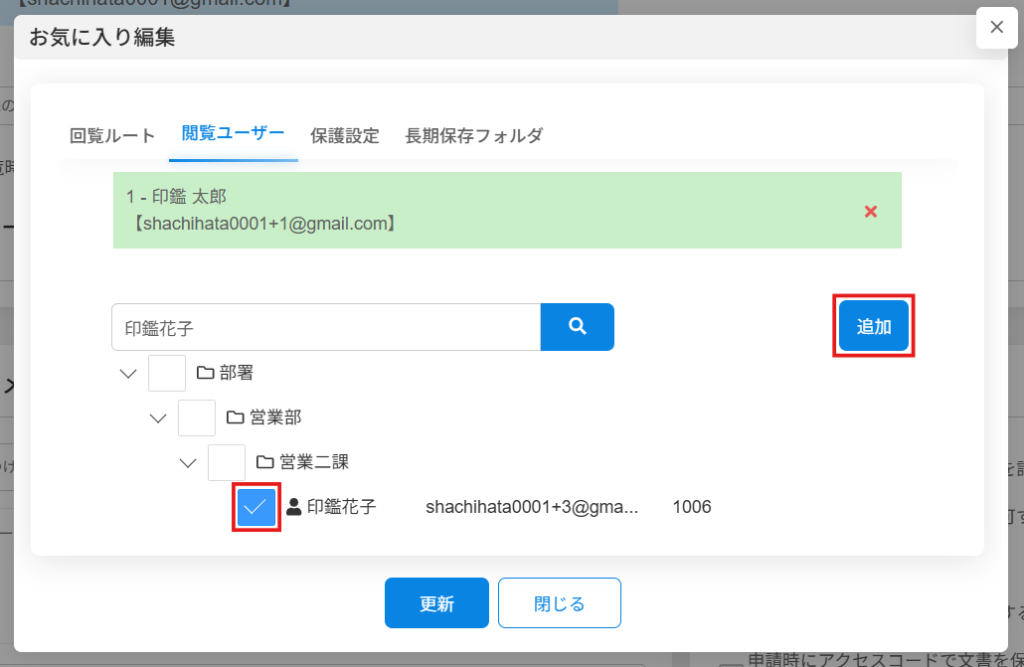Collapse the 部署 tree node

[x=128, y=373]
